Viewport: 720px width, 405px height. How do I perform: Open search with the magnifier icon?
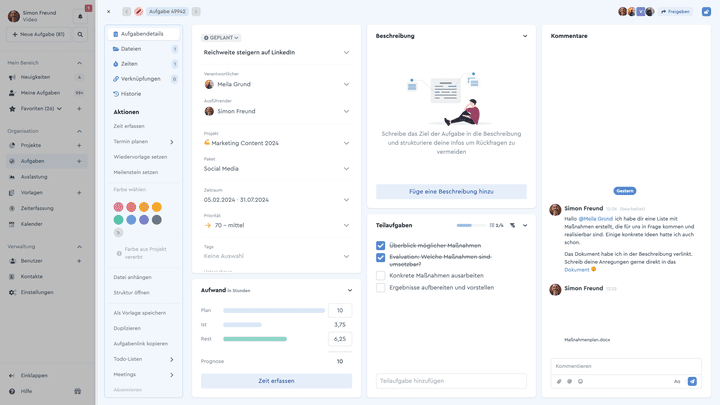[x=80, y=34]
